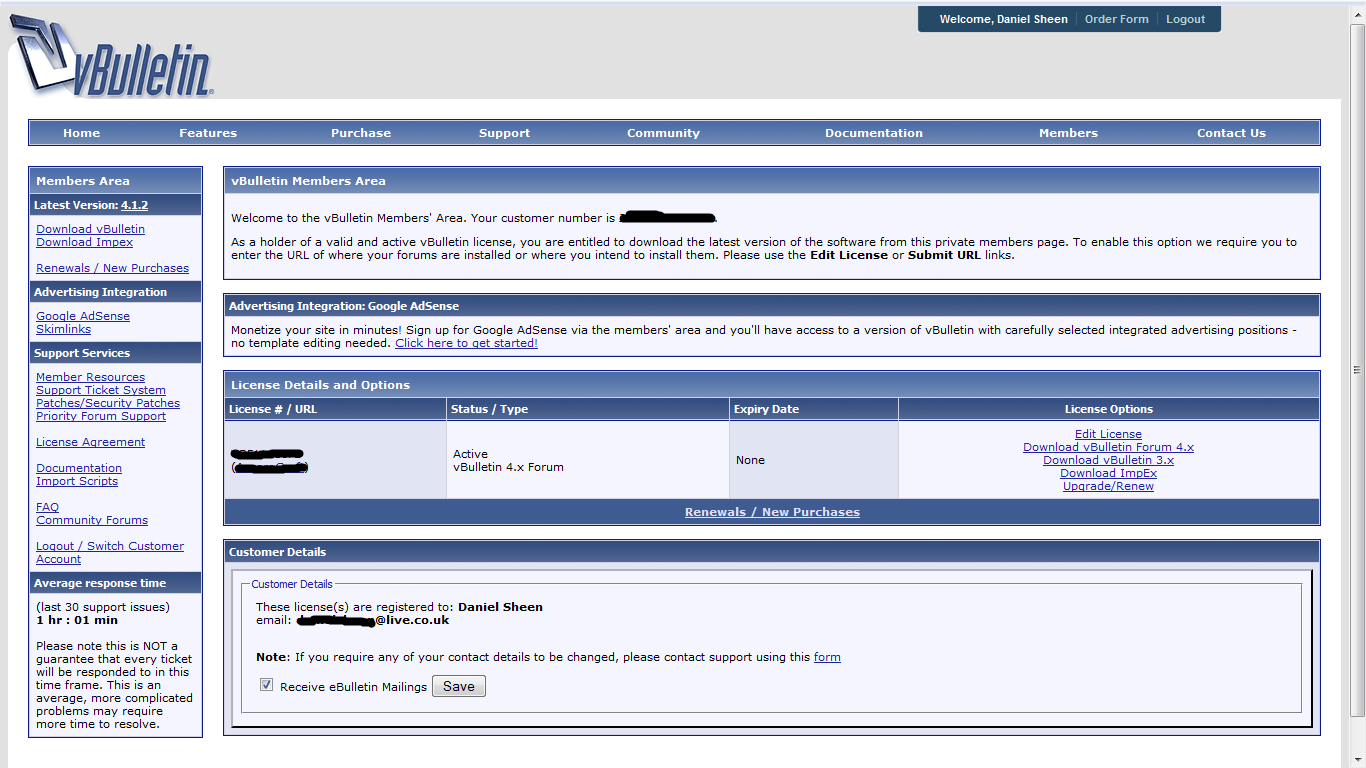Image resolution: width=1366 pixels, height=768 pixels.
Task: Toggle Receive eBulletin Mailings checkbox
Action: [266, 685]
